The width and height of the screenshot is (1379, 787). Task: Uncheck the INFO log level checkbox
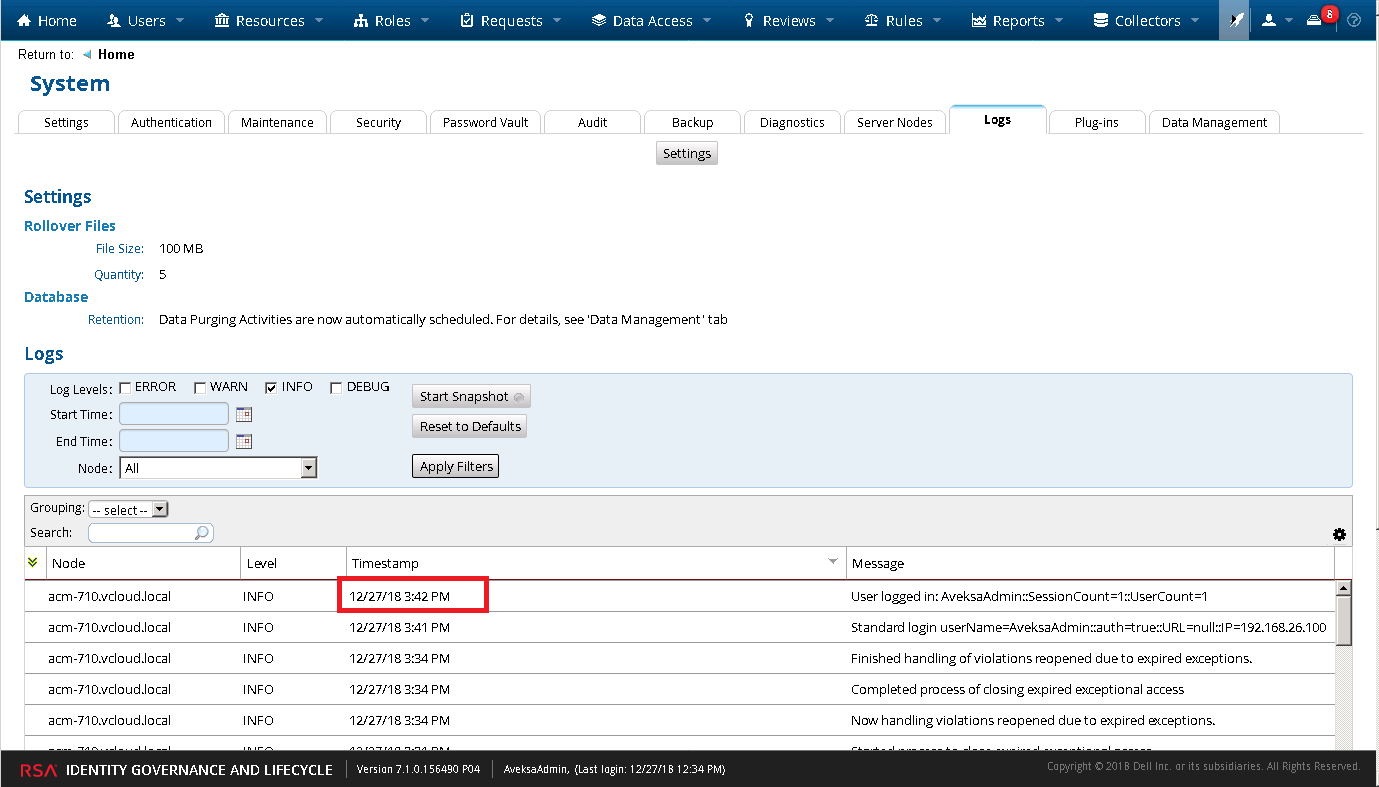pyautogui.click(x=271, y=388)
